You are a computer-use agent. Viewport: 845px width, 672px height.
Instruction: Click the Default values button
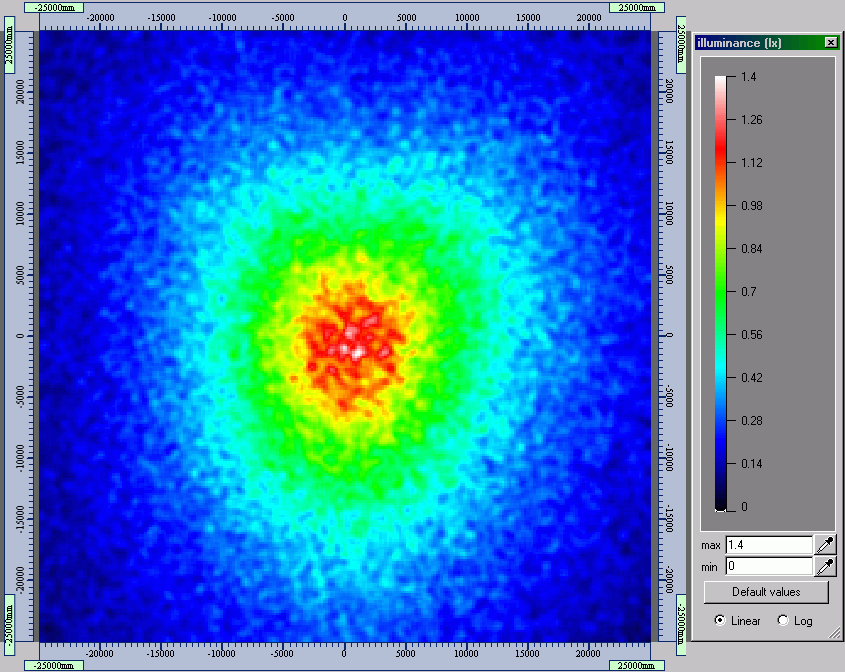click(766, 592)
